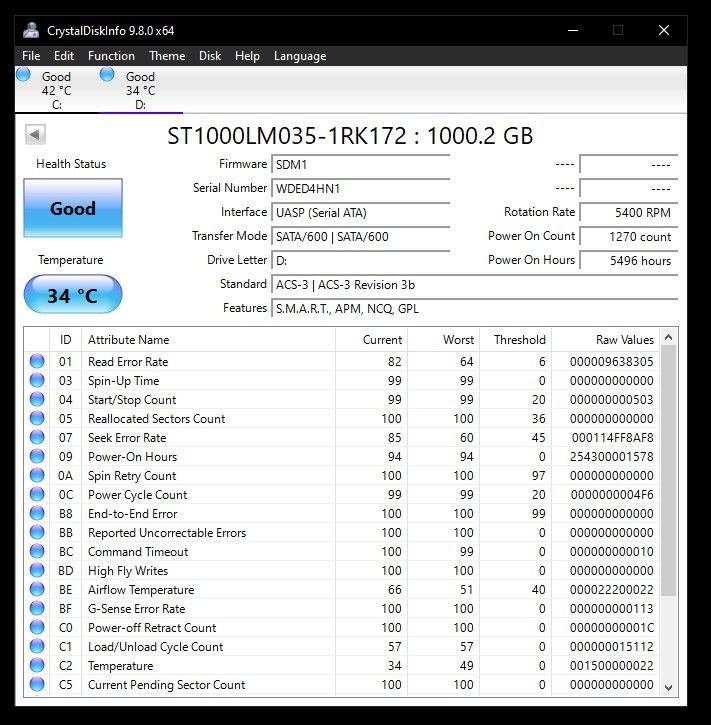This screenshot has width=711, height=725.
Task: Click status orb for Reallocated Sectors Count
Action: tap(37, 418)
